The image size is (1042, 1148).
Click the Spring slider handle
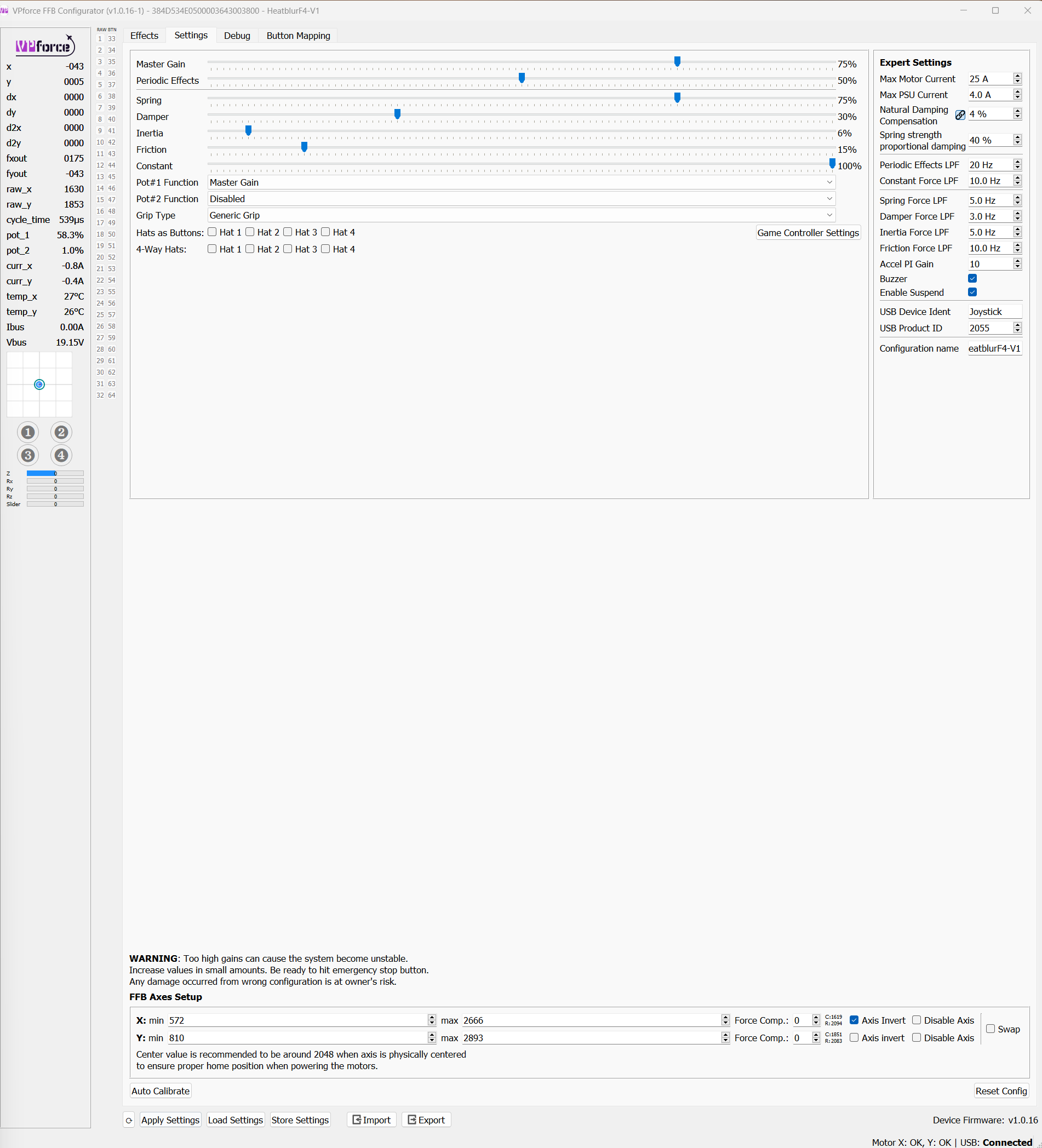[677, 97]
